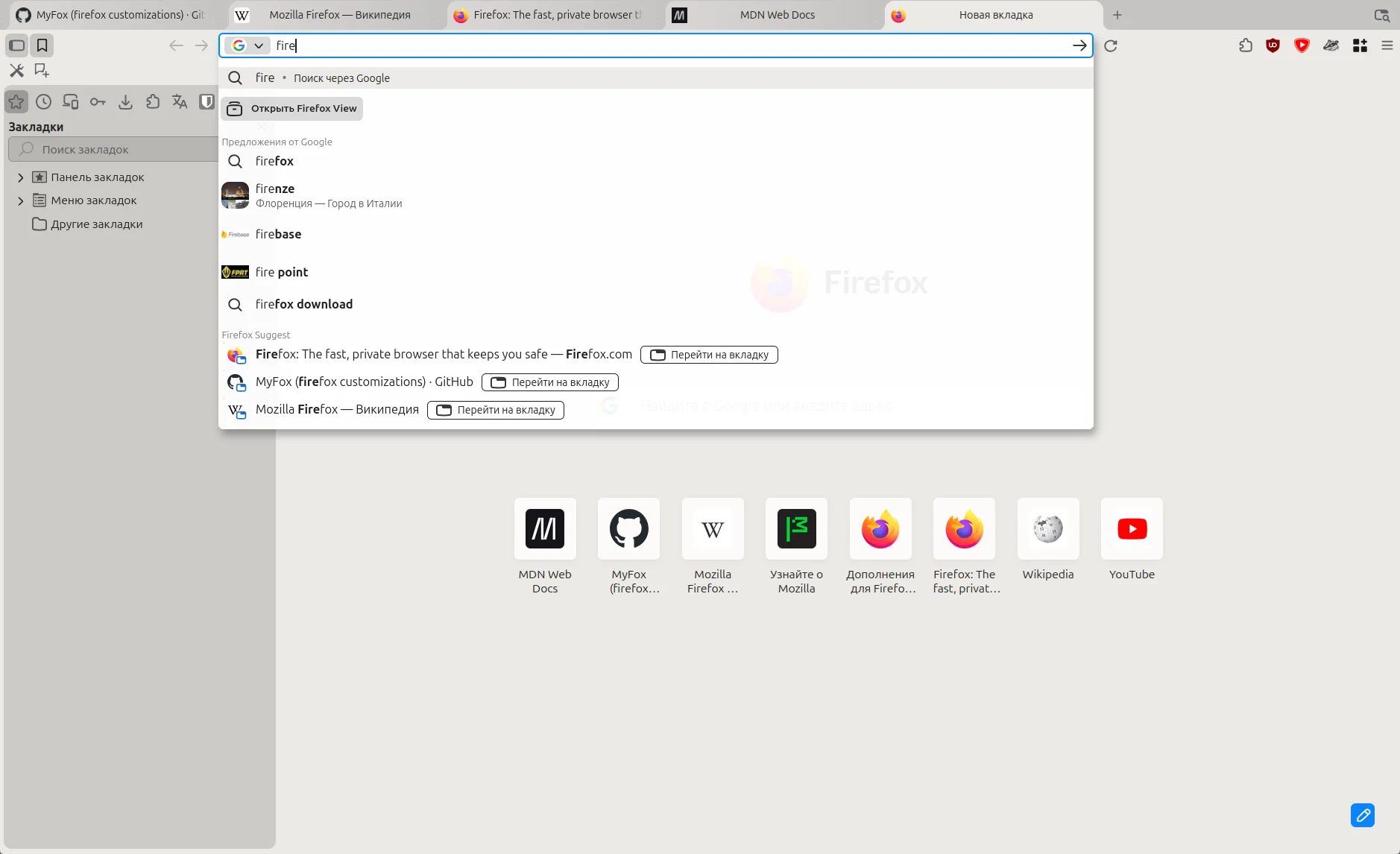The height and width of the screenshot is (854, 1400).
Task: Select the Новая вкладка tab
Action: tap(993, 15)
